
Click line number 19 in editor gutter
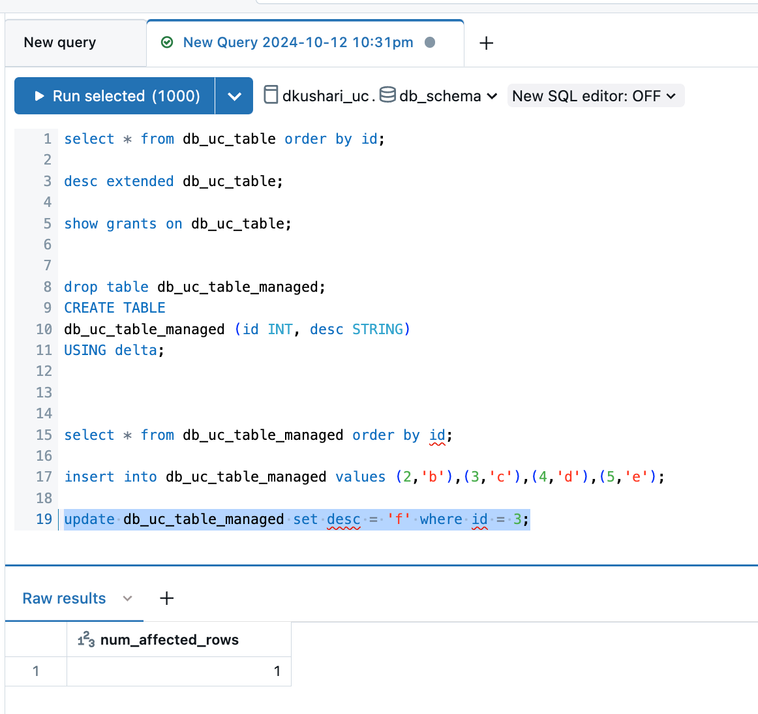43,519
